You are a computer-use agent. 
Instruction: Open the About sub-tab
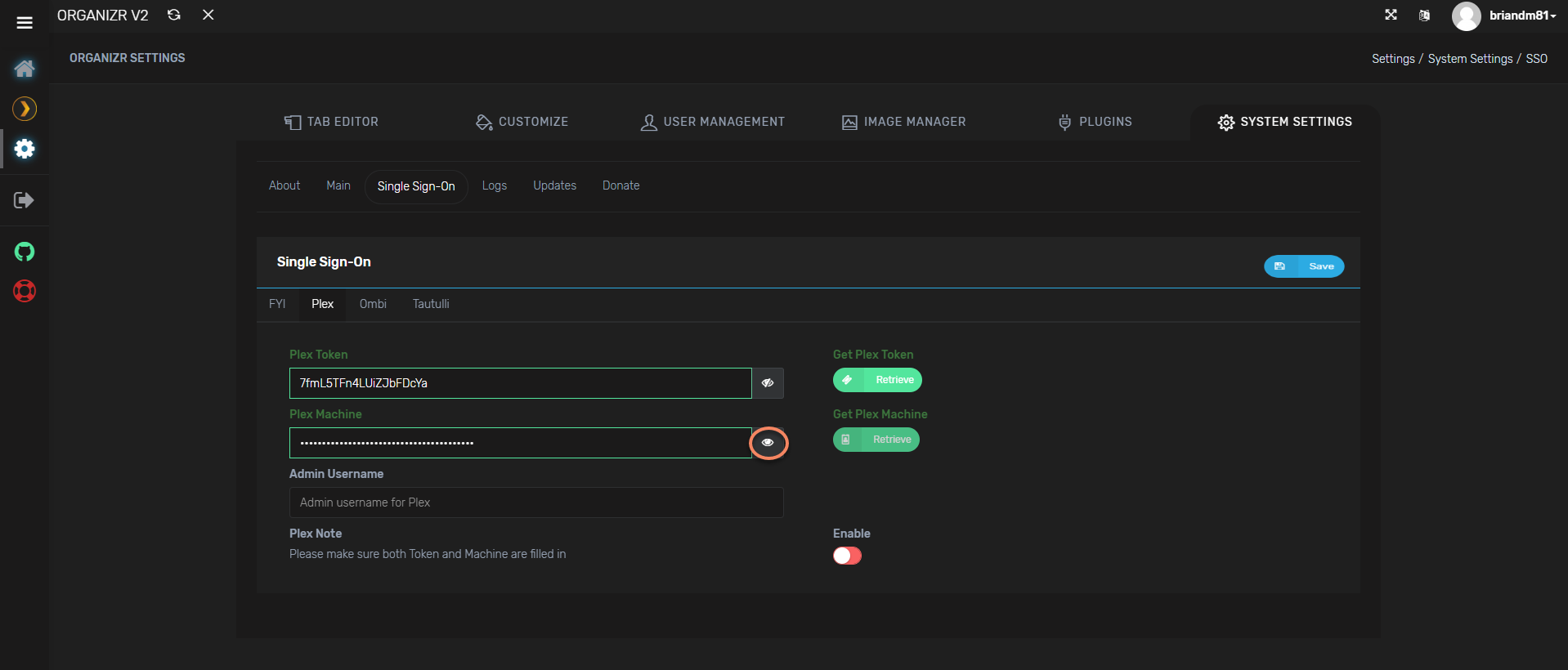click(x=284, y=185)
